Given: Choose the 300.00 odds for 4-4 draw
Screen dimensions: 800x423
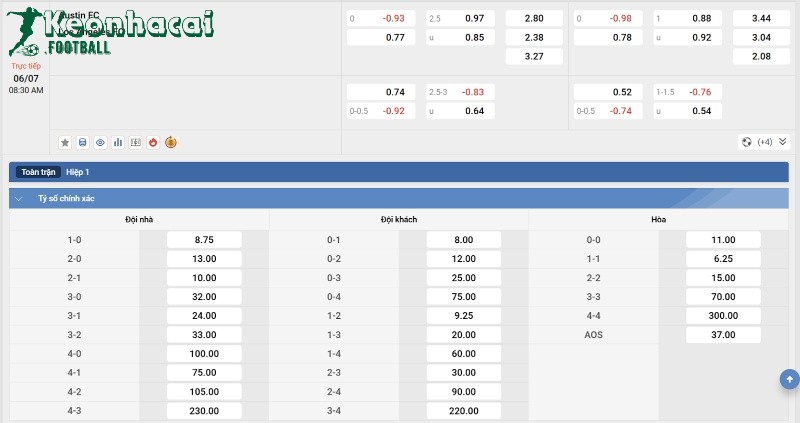Looking at the screenshot, I should (x=723, y=315).
